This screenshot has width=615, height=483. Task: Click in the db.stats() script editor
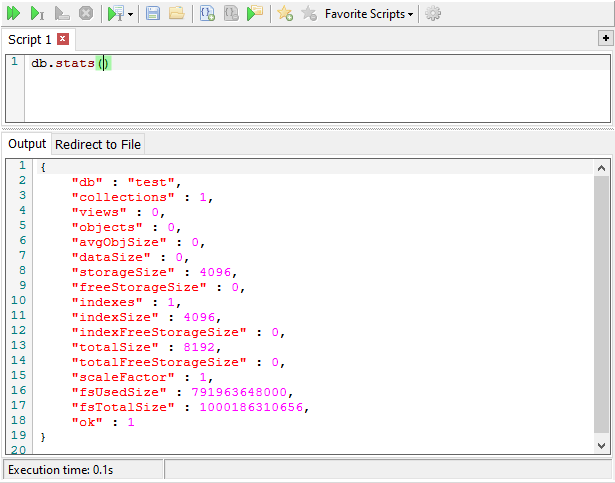click(x=300, y=90)
